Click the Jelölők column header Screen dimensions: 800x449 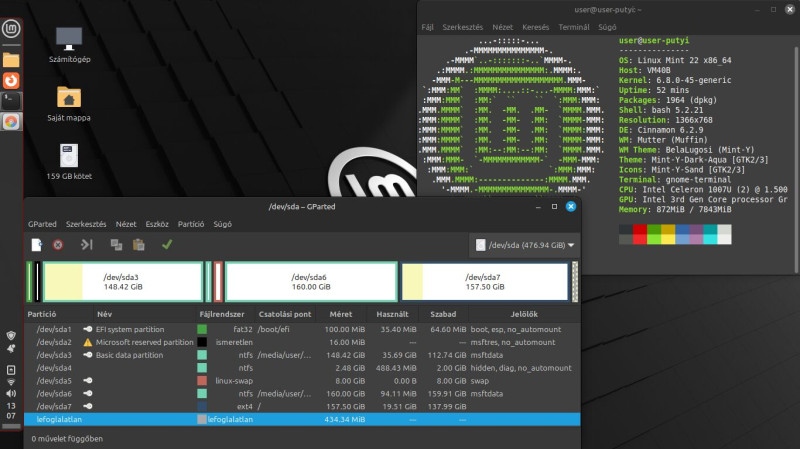(x=524, y=314)
